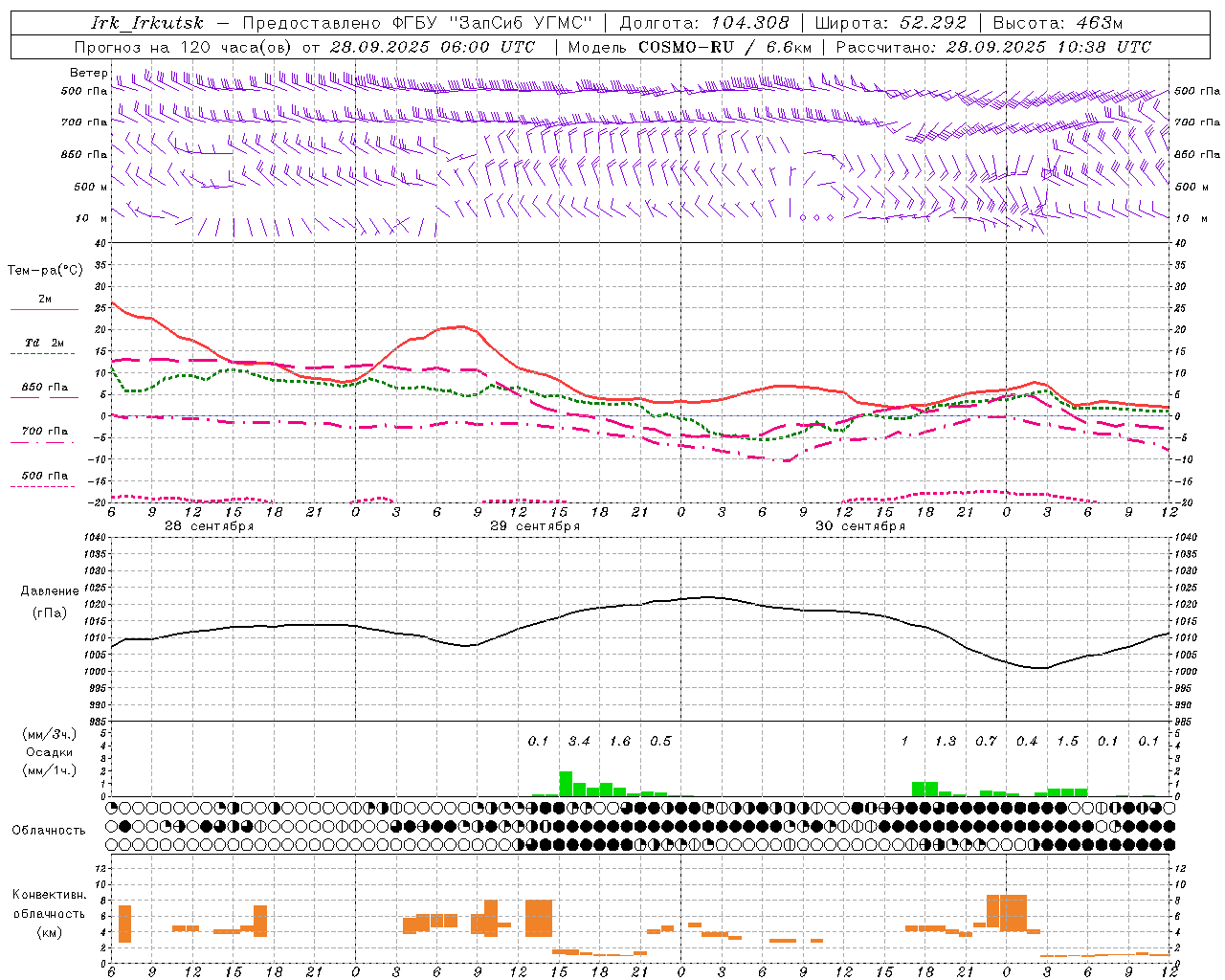Click the '0.4' precipitation total
The image size is (1225, 980).
(x=1027, y=742)
